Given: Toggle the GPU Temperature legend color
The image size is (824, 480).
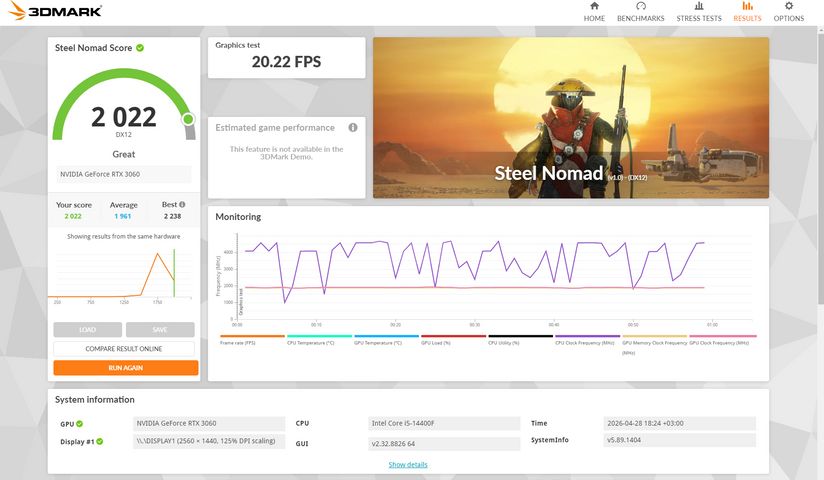Looking at the screenshot, I should [x=386, y=336].
